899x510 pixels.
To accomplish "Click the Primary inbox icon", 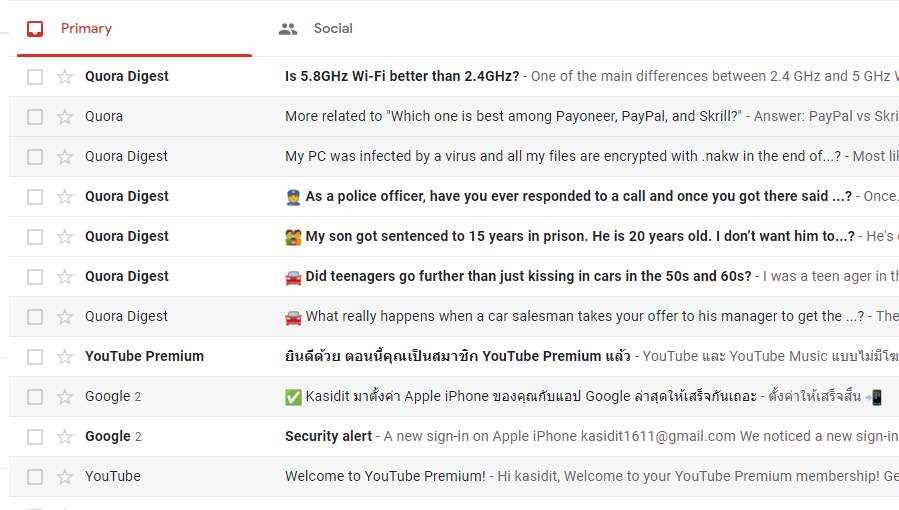I will (35, 28).
